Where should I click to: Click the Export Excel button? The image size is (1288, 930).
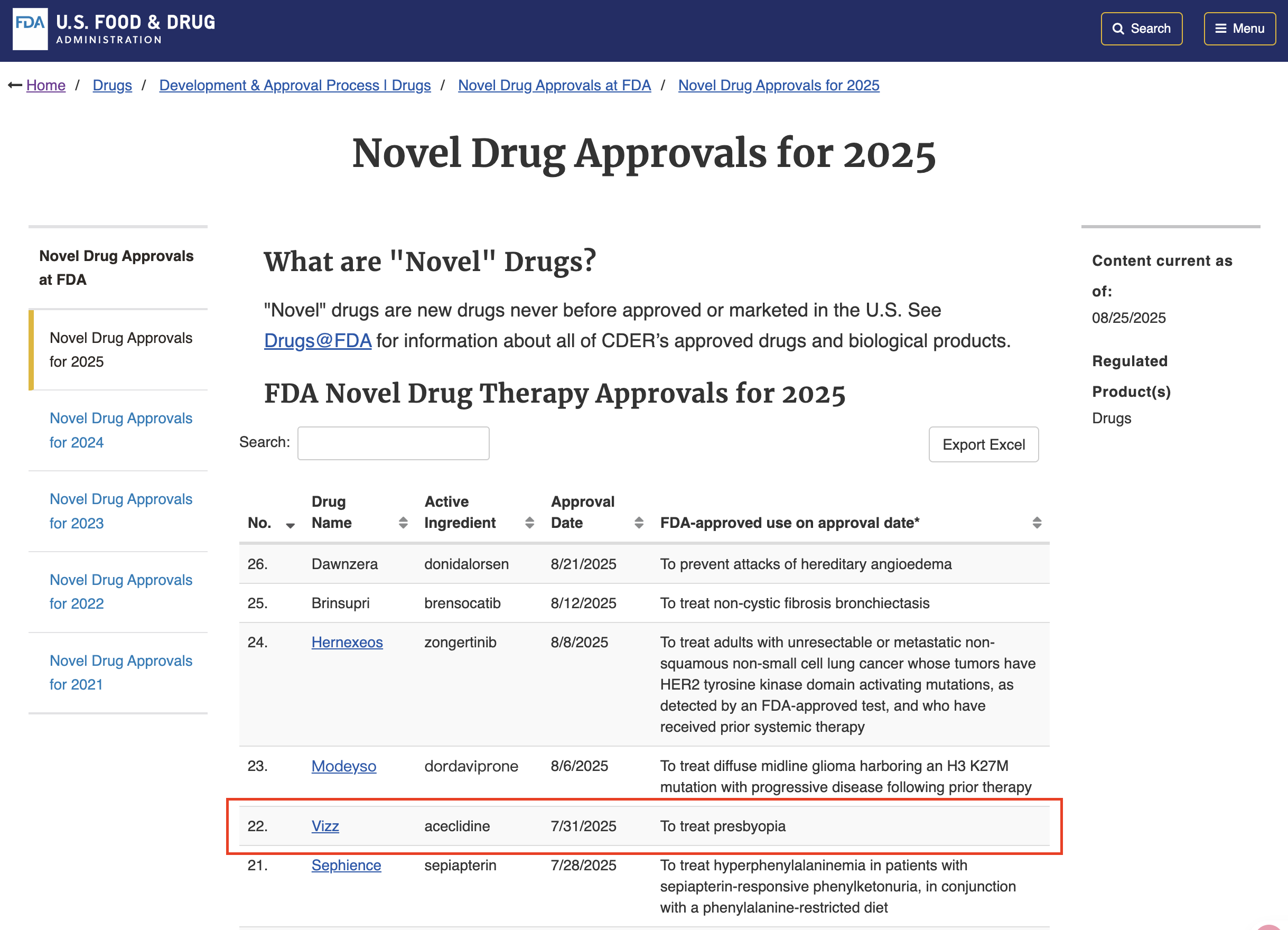click(x=983, y=444)
